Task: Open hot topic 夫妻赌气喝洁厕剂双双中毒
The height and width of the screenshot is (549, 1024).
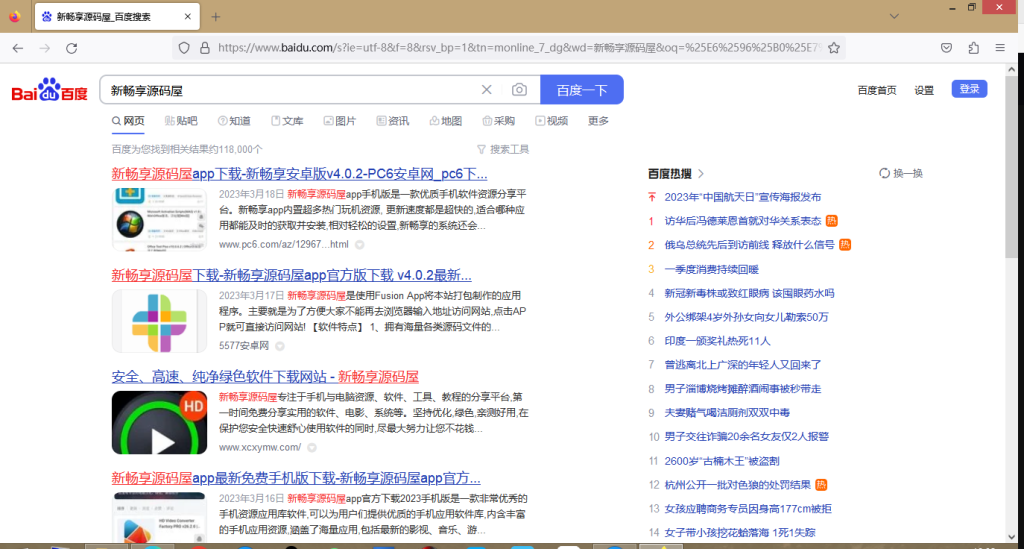Action: click(727, 413)
